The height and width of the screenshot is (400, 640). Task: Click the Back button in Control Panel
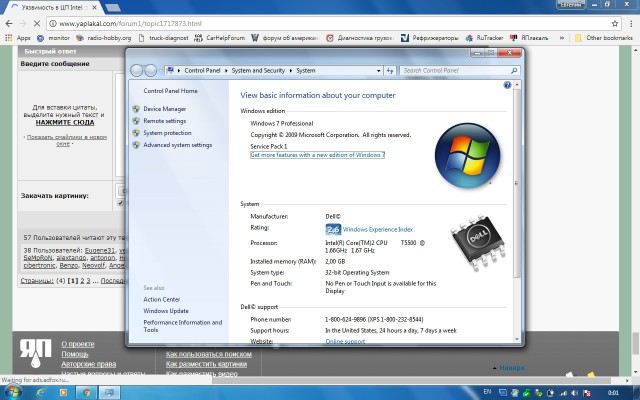[136, 71]
